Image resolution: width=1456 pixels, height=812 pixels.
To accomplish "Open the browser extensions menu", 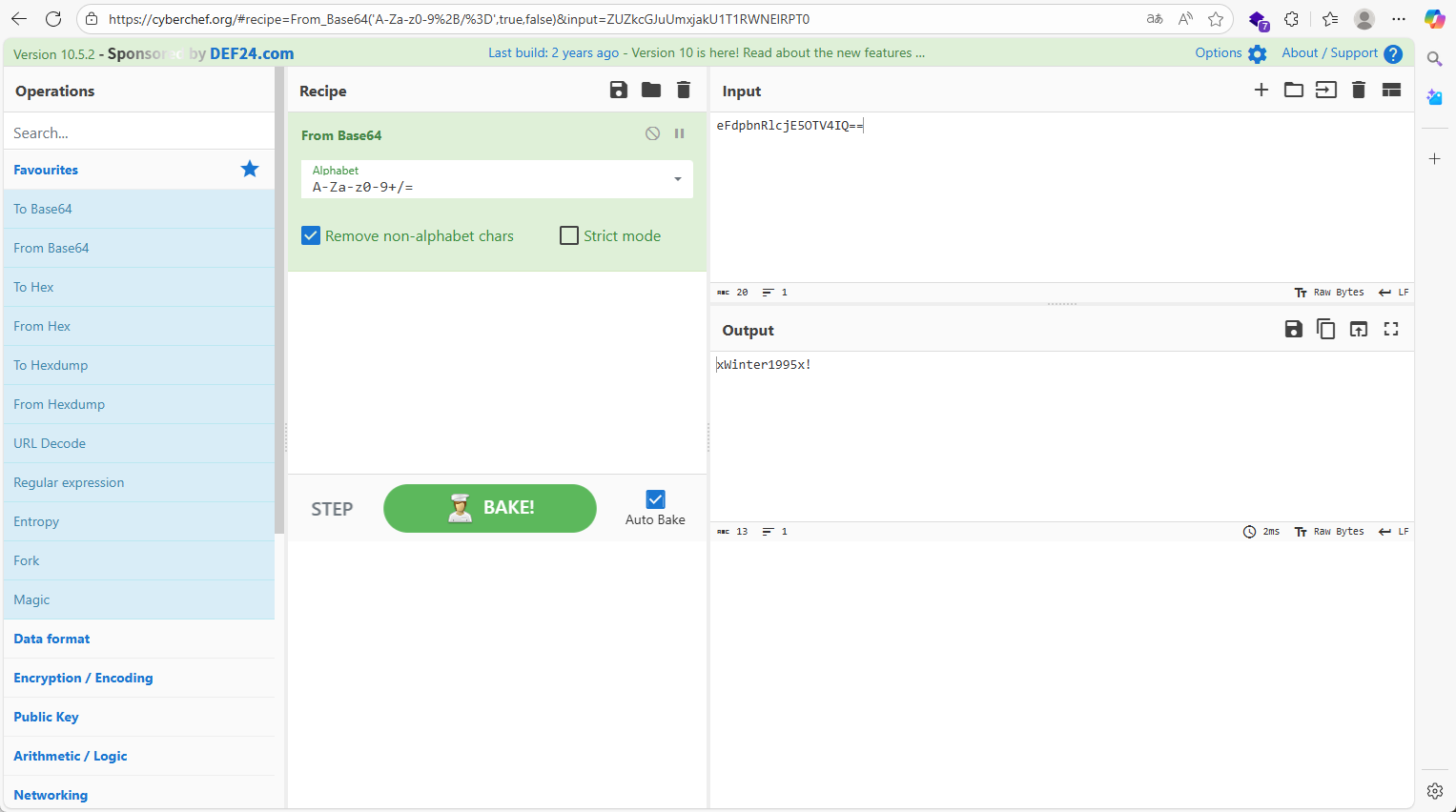I will tap(1292, 19).
